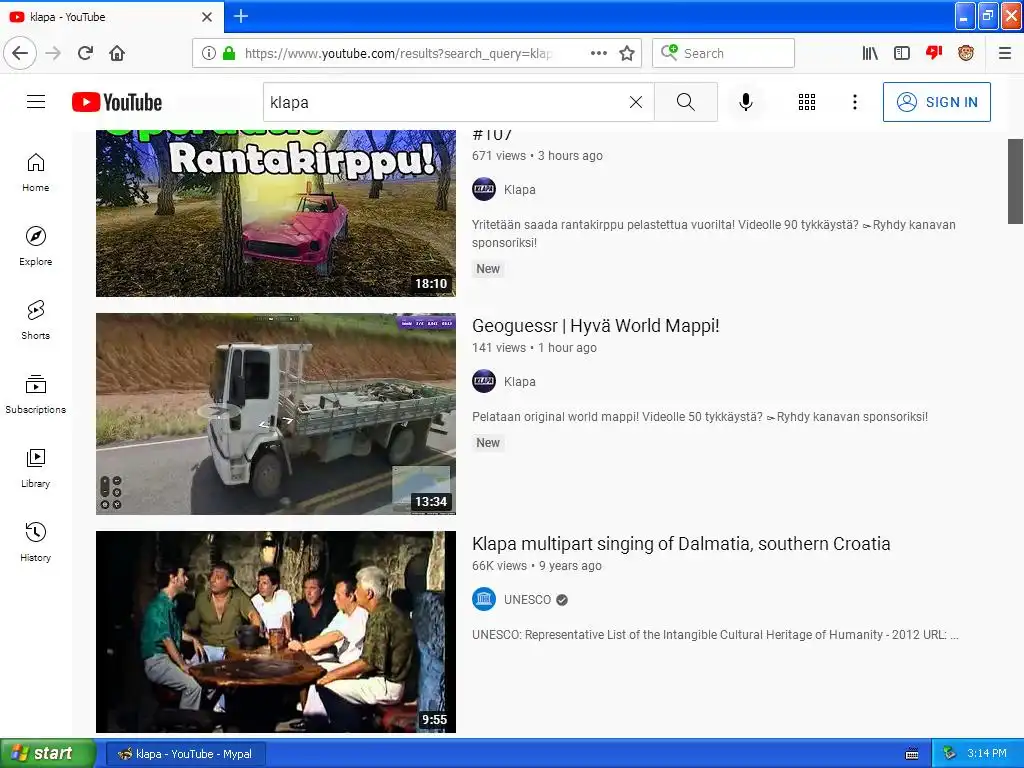1024x768 pixels.
Task: Open Klapa channel name under Geoguessr video
Action: coord(520,381)
